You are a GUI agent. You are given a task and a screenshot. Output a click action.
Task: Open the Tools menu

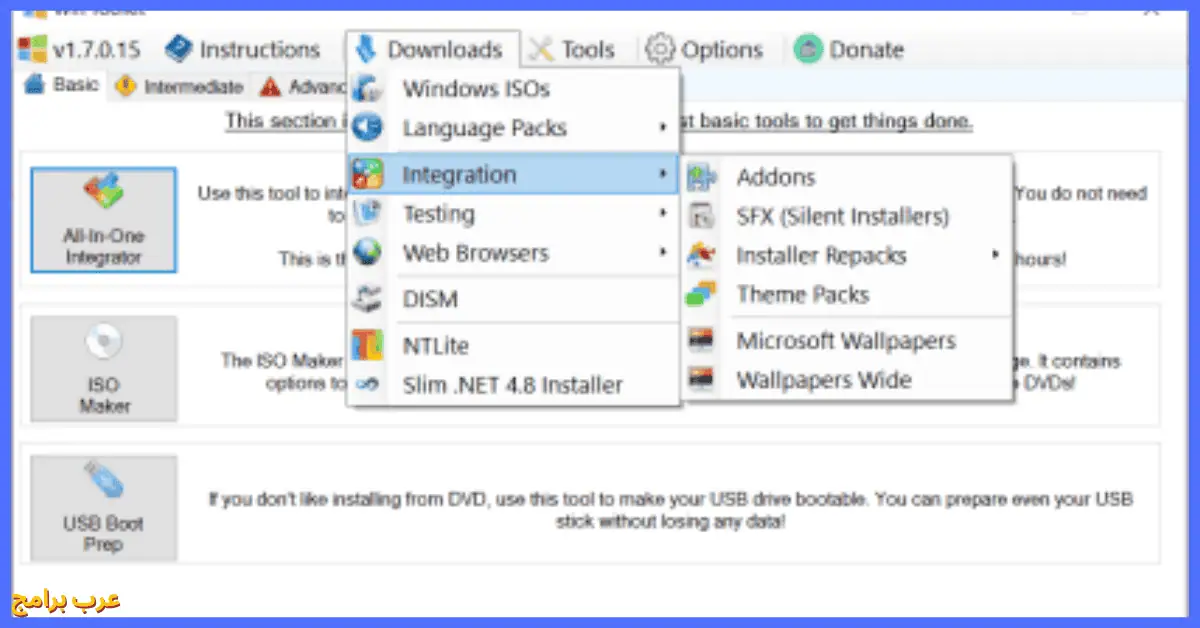pos(571,49)
